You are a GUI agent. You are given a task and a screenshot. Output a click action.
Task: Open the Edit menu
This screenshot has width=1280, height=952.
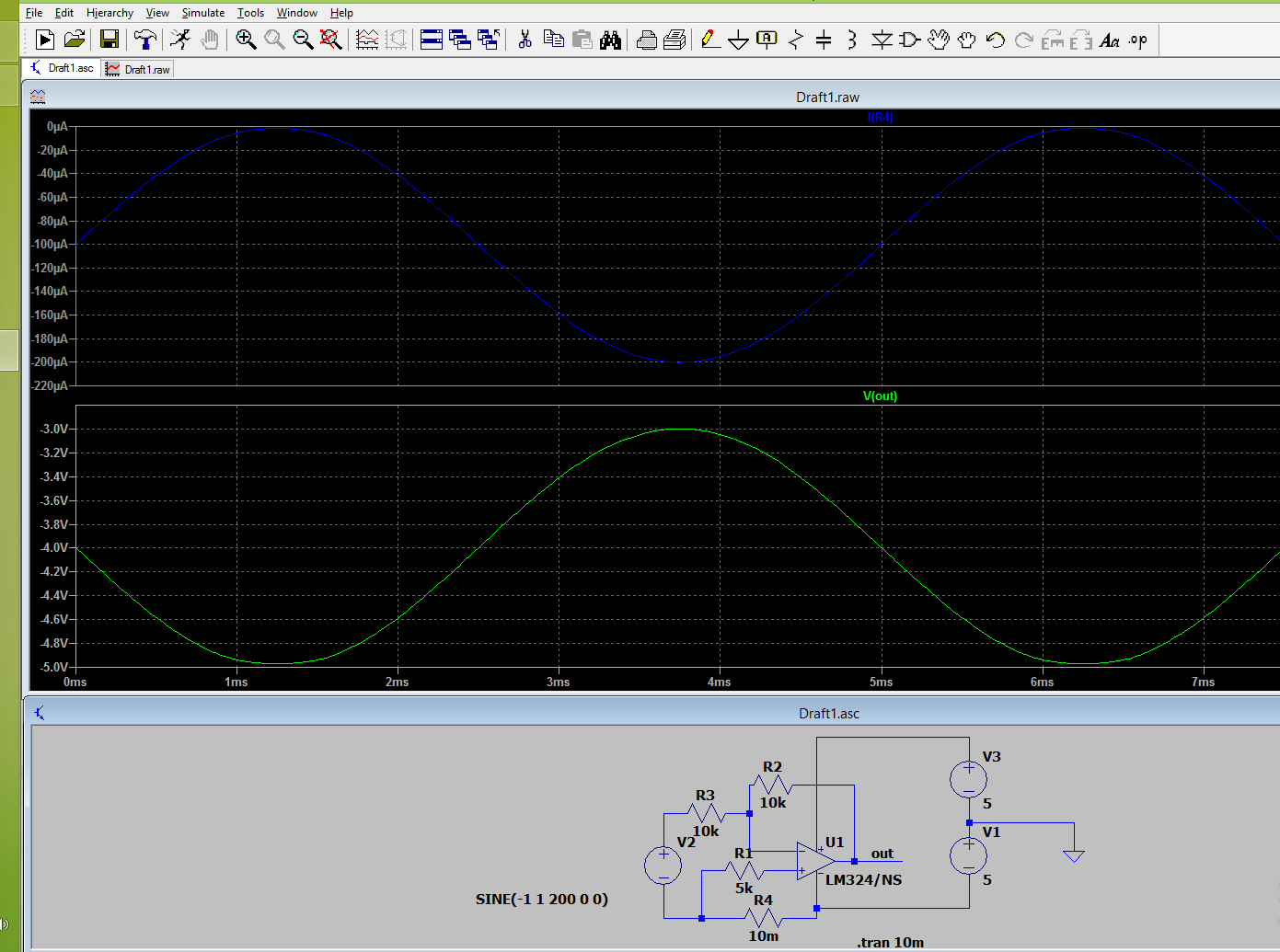point(64,13)
